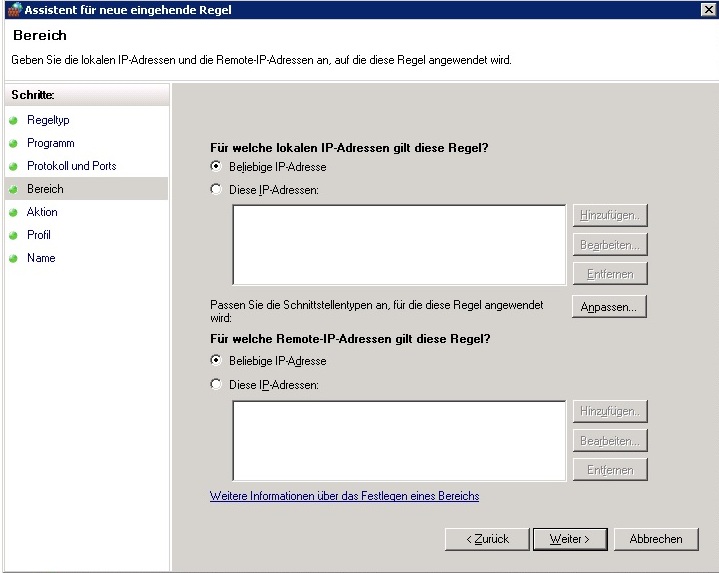Select local 'Diese IP-Adressen' radio button
719x573 pixels.
[x=216, y=189]
